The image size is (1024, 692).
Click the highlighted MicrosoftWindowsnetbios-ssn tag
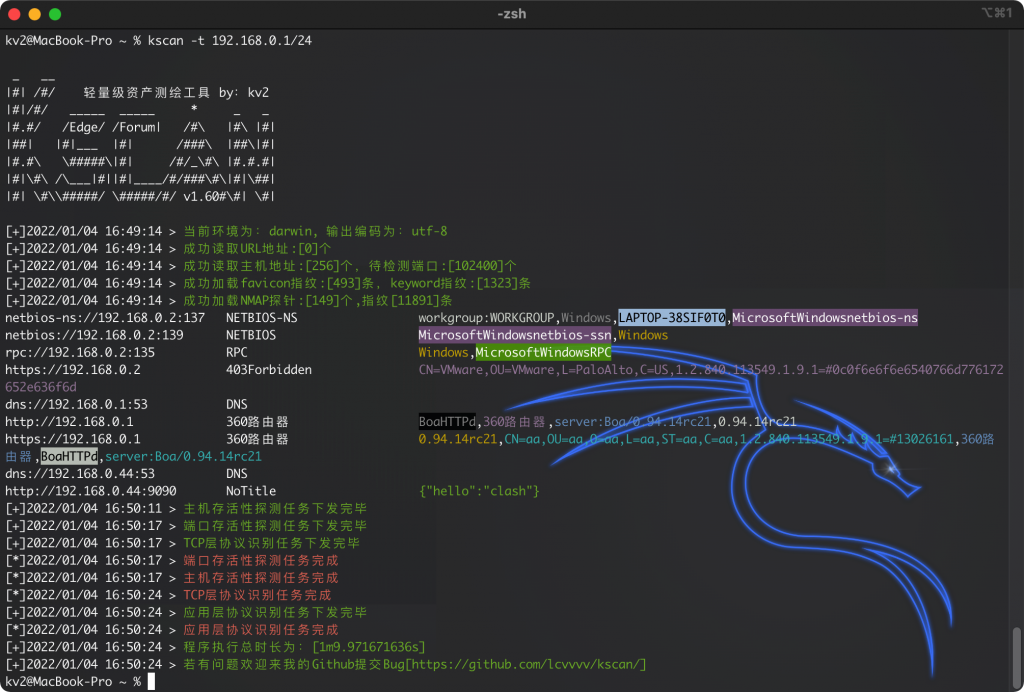515,335
